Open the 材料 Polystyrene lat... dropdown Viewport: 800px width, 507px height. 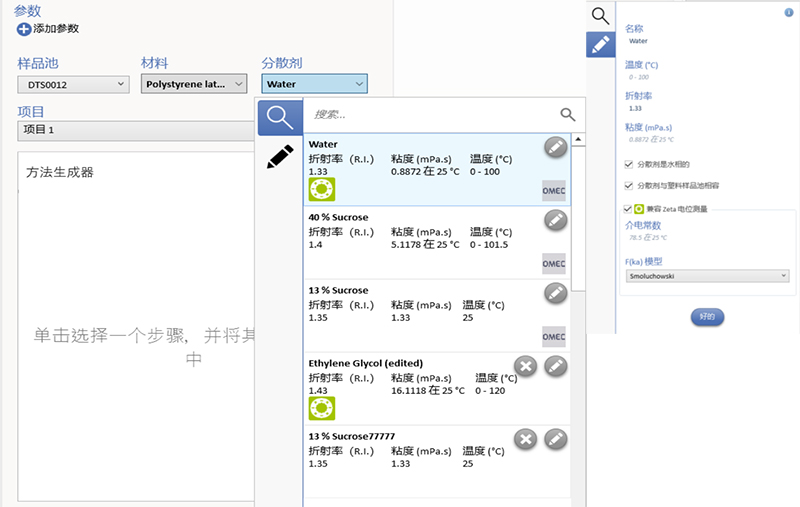coord(194,84)
